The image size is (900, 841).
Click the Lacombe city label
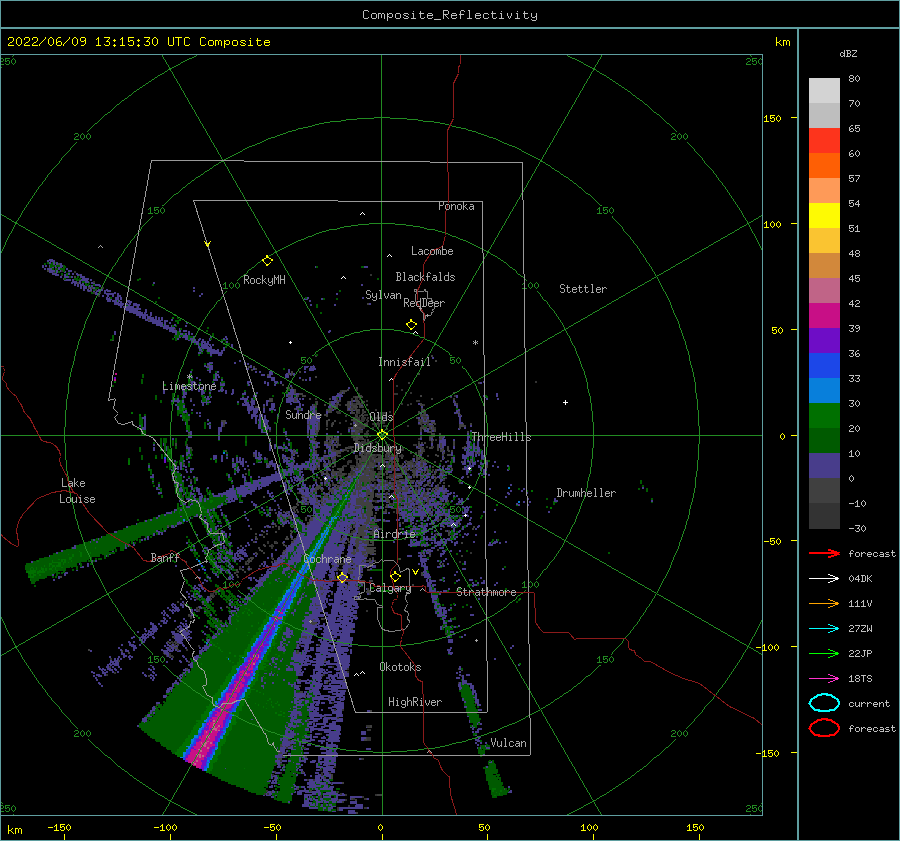(432, 251)
